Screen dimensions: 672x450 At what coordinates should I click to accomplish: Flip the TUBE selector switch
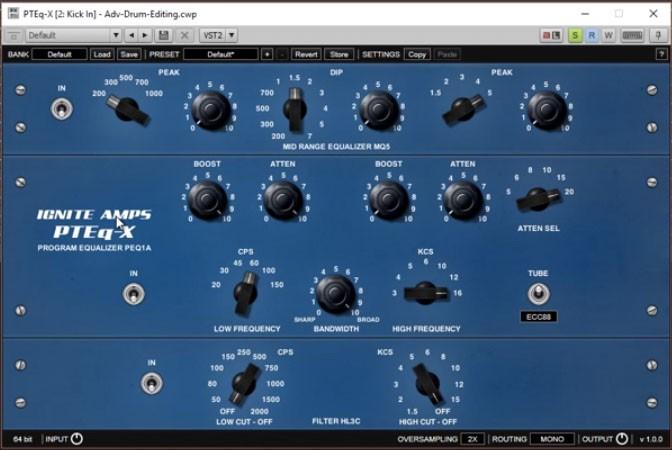tap(538, 293)
